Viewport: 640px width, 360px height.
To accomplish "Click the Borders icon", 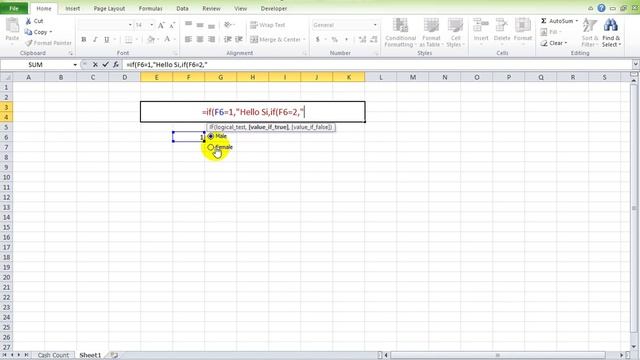I will (x=129, y=40).
